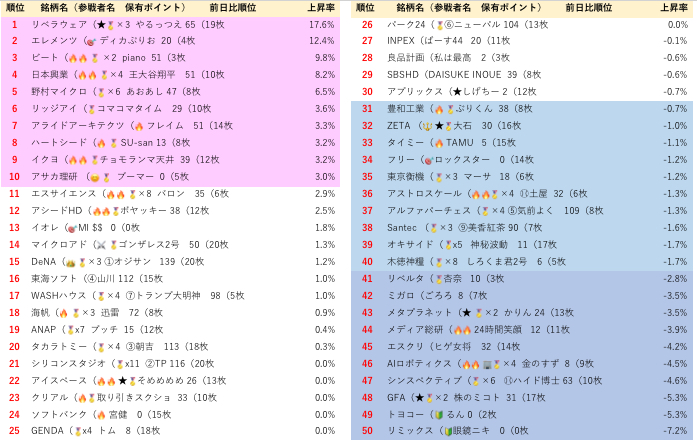Select the アライドアーキテクツ row
The image size is (697, 441).
point(171,126)
